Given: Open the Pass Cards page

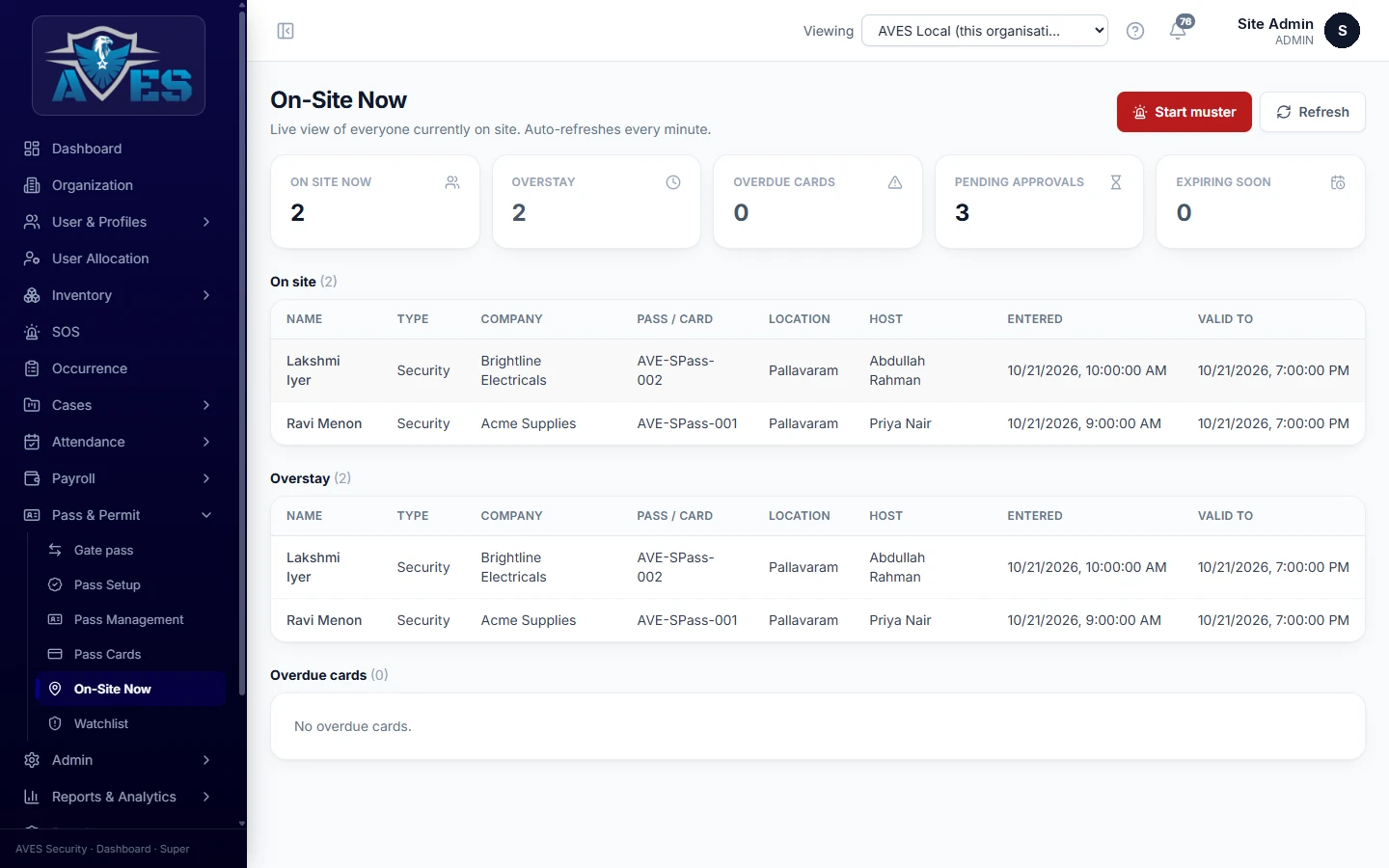Looking at the screenshot, I should tap(130, 654).
